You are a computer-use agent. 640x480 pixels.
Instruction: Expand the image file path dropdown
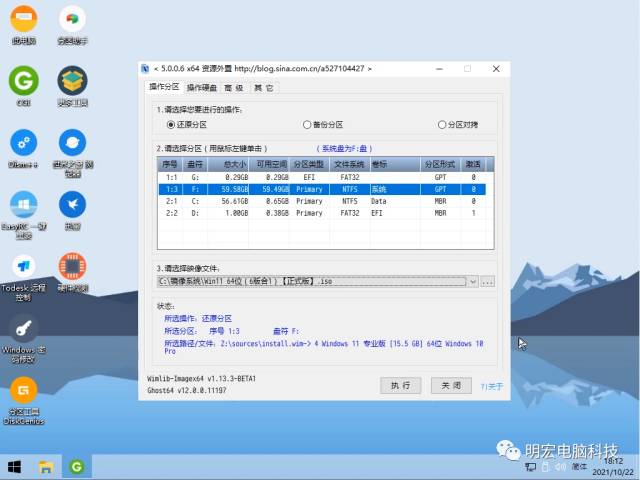pyautogui.click(x=473, y=281)
